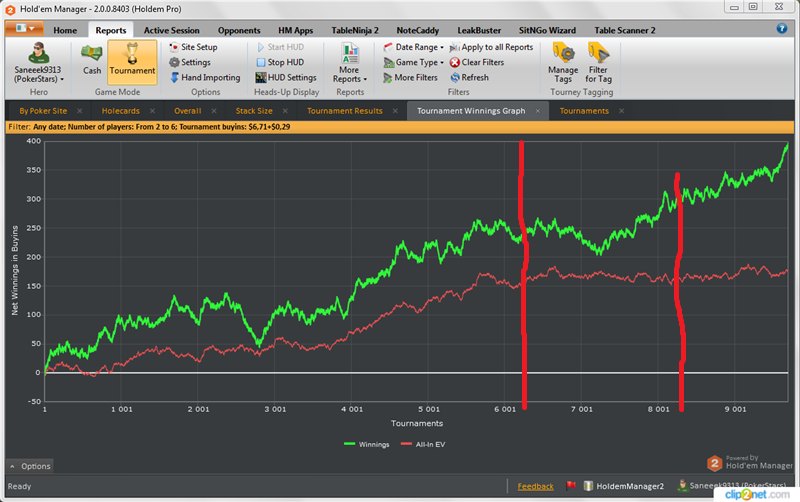The height and width of the screenshot is (502, 800).
Task: Open the application menu button
Action: click(23, 29)
